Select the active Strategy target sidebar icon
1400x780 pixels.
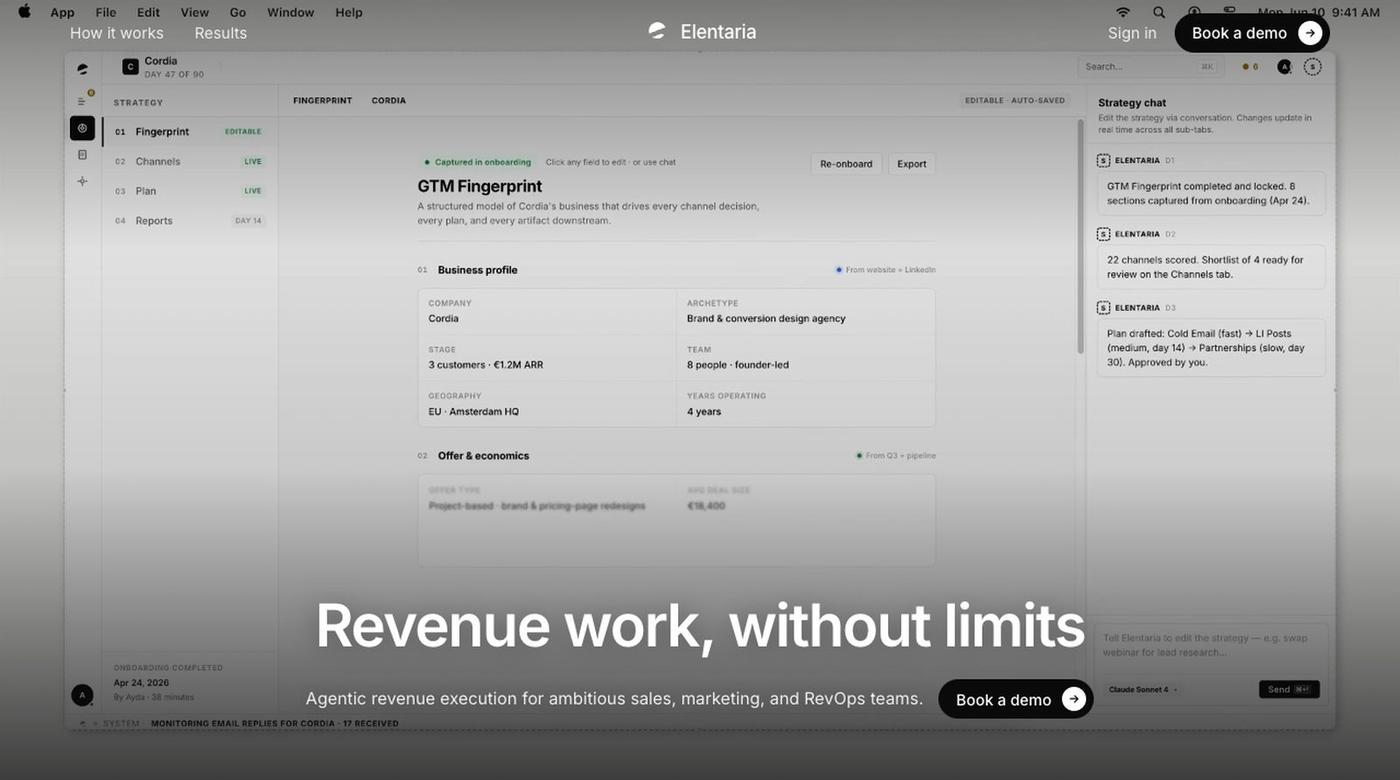tap(82, 128)
